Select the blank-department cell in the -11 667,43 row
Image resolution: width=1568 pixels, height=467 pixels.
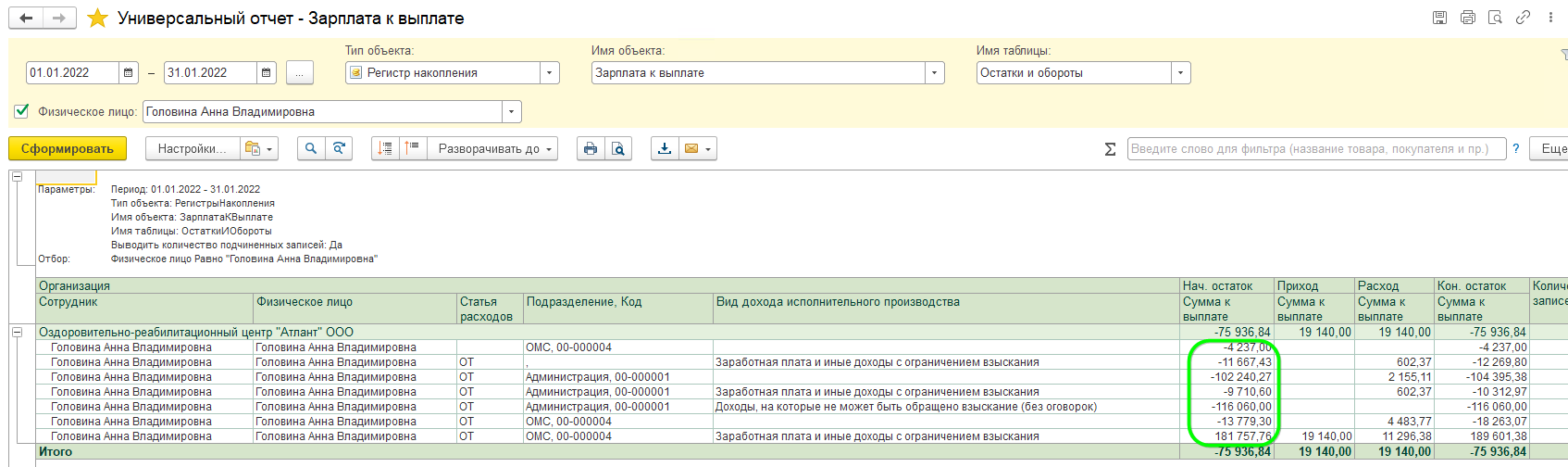[x=618, y=362]
